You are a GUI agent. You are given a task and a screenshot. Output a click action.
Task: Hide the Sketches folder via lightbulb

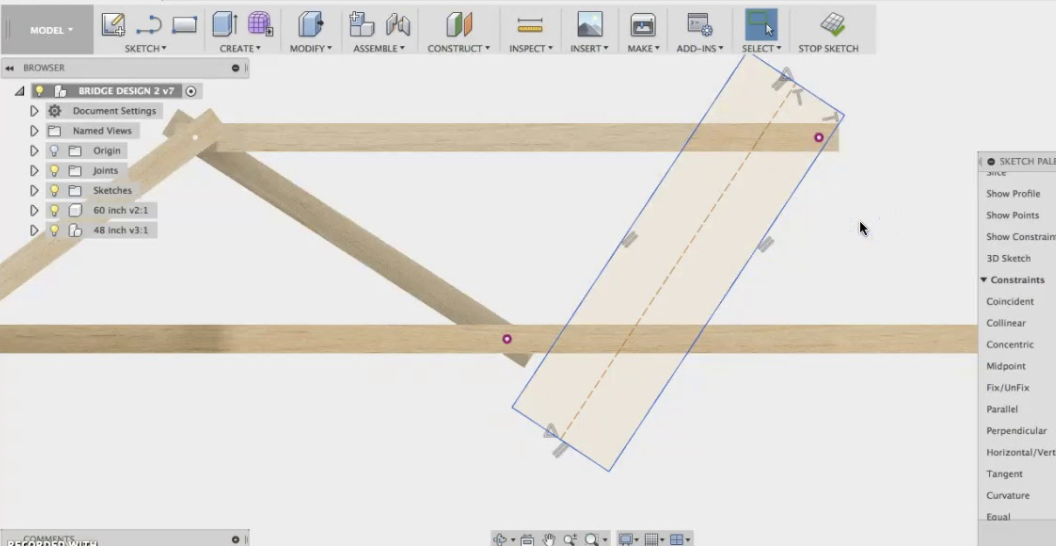click(54, 191)
